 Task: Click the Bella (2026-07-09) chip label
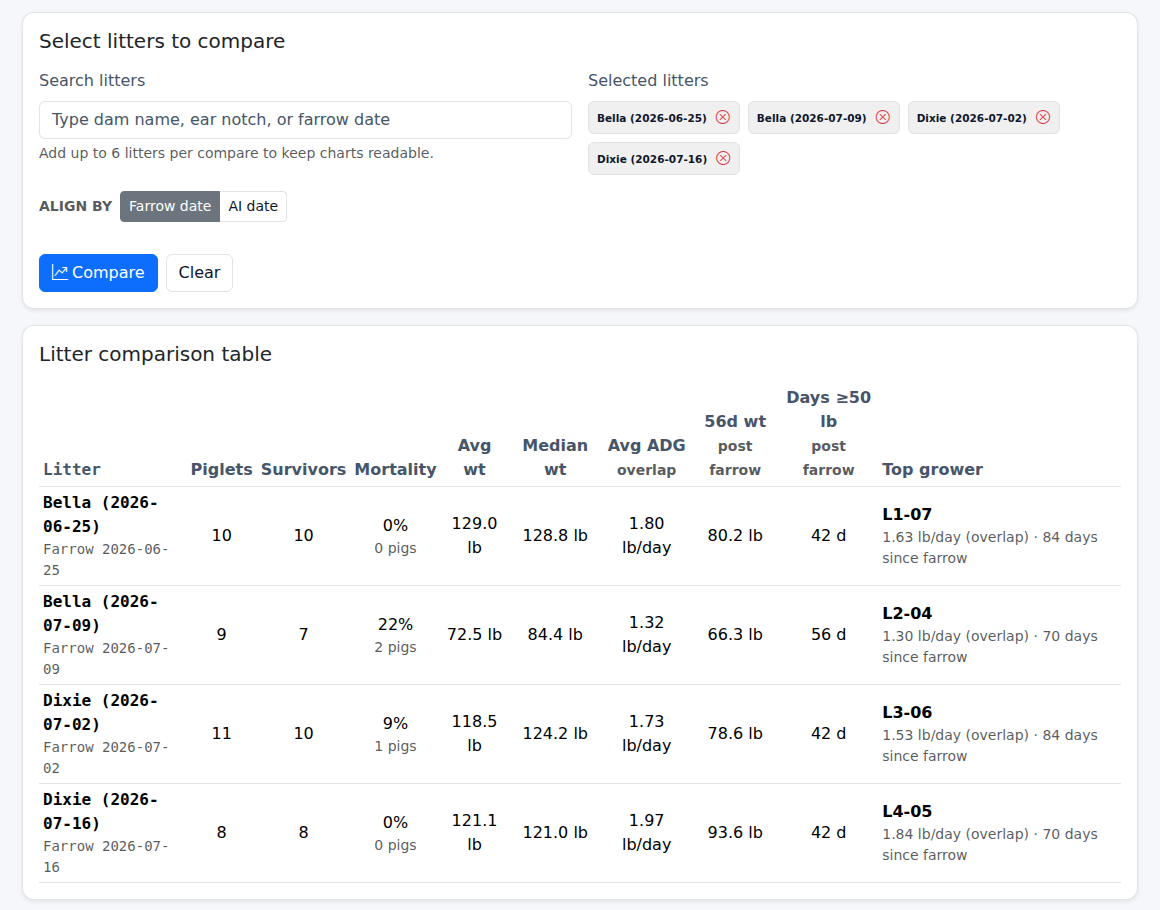(811, 118)
